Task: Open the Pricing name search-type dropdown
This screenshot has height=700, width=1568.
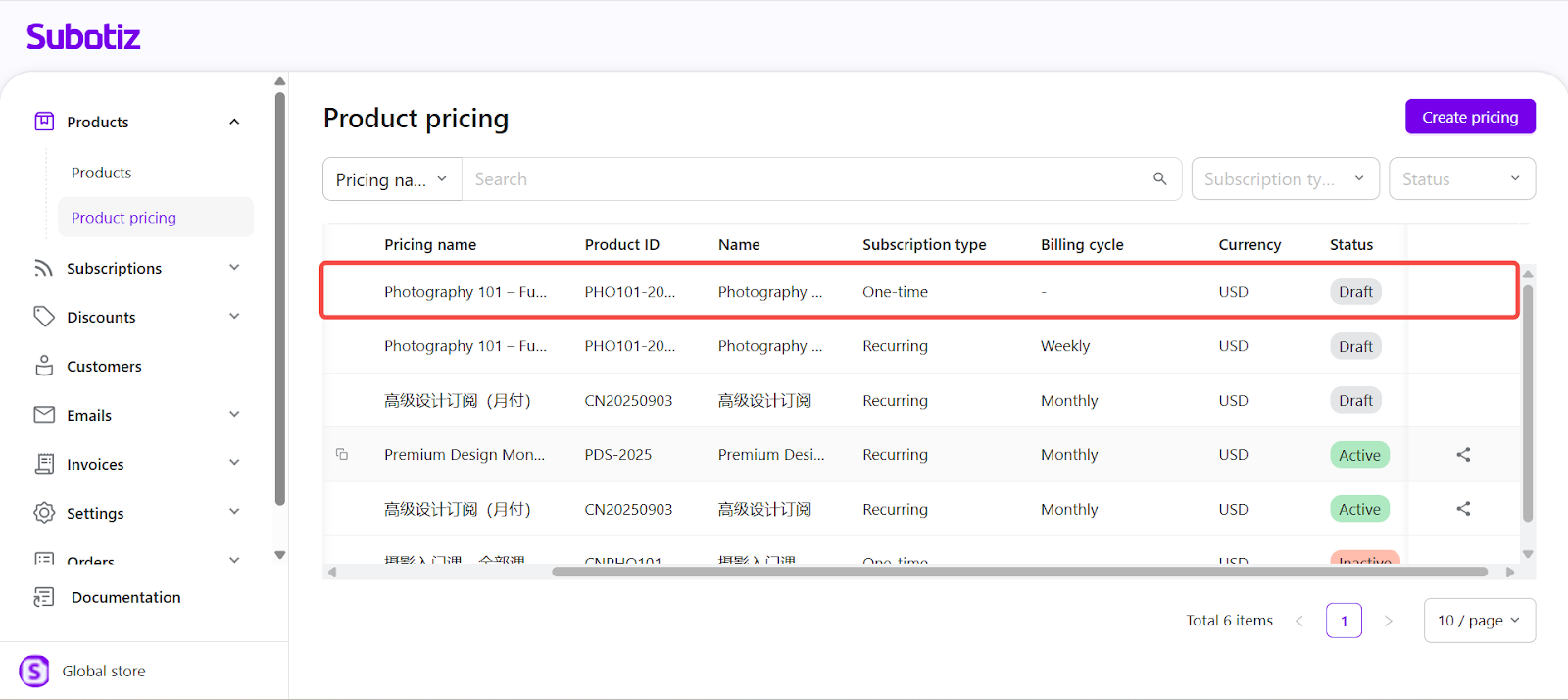Action: [392, 179]
